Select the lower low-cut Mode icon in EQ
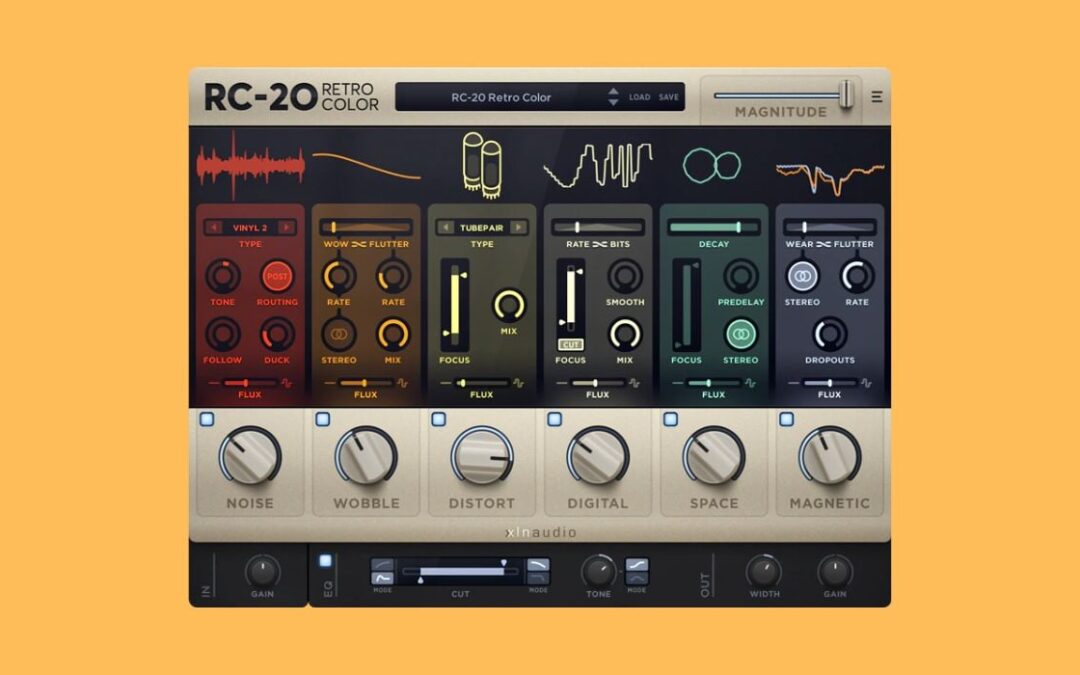1080x675 pixels. pyautogui.click(x=382, y=578)
